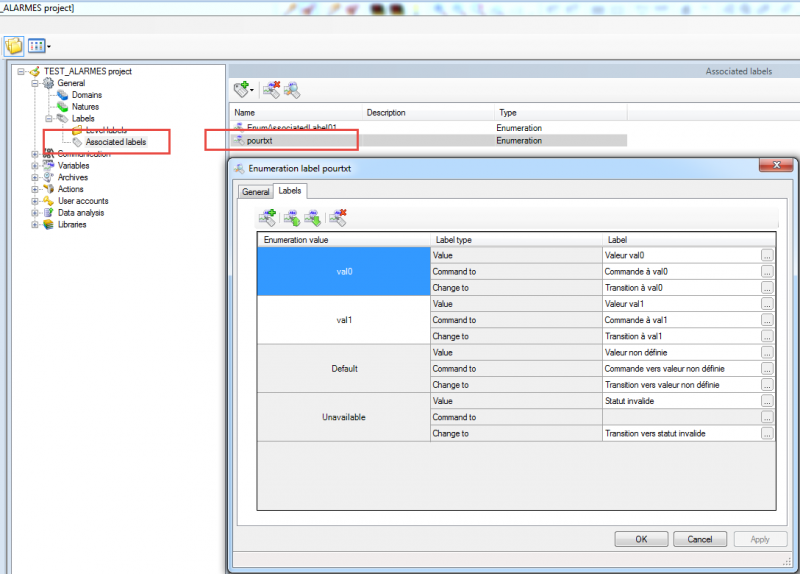Image resolution: width=800 pixels, height=574 pixels.
Task: Click 'Transition à val1' label cell
Action: pyautogui.click(x=682, y=336)
